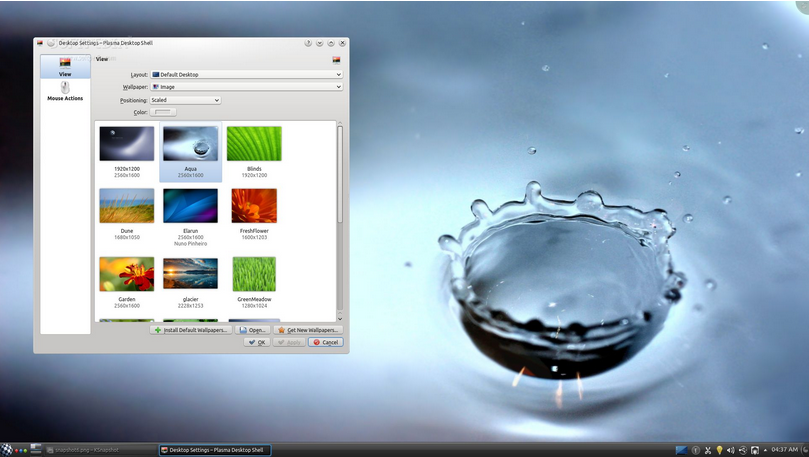Click the colored activities dots icon in panel

pos(21,450)
